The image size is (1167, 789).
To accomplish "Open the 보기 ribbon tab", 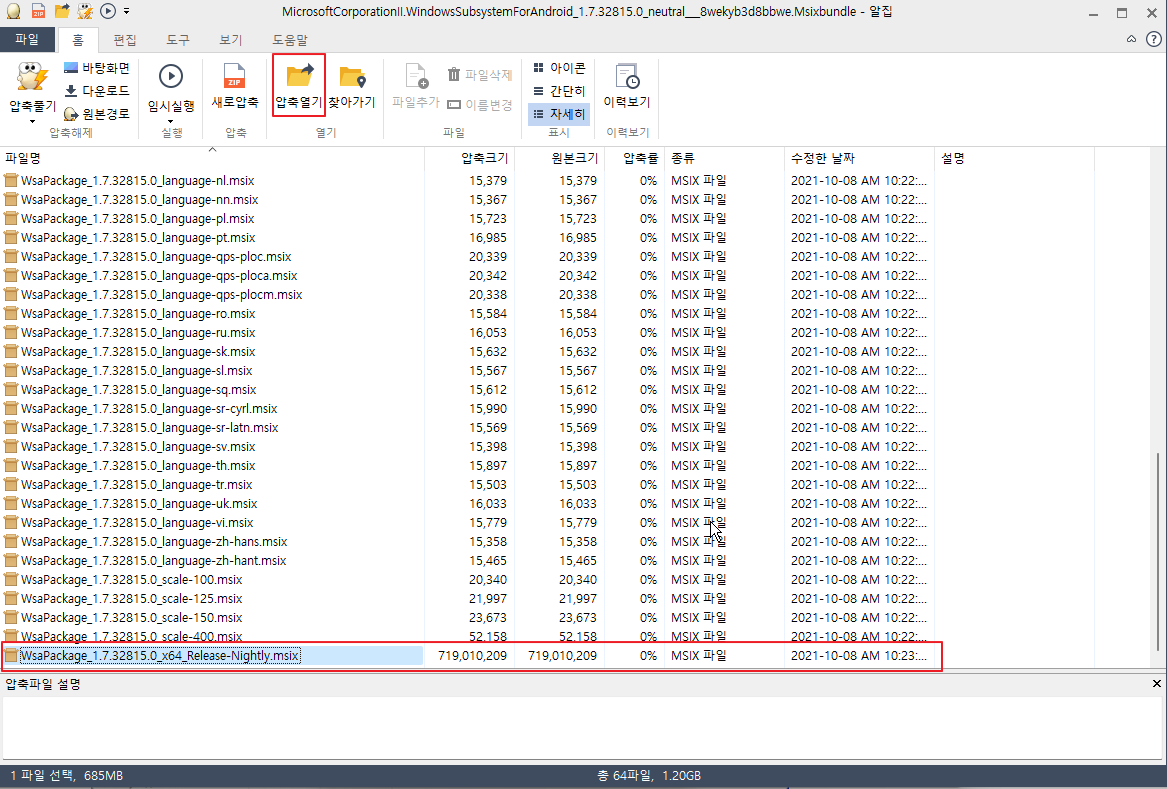I will tap(230, 39).
